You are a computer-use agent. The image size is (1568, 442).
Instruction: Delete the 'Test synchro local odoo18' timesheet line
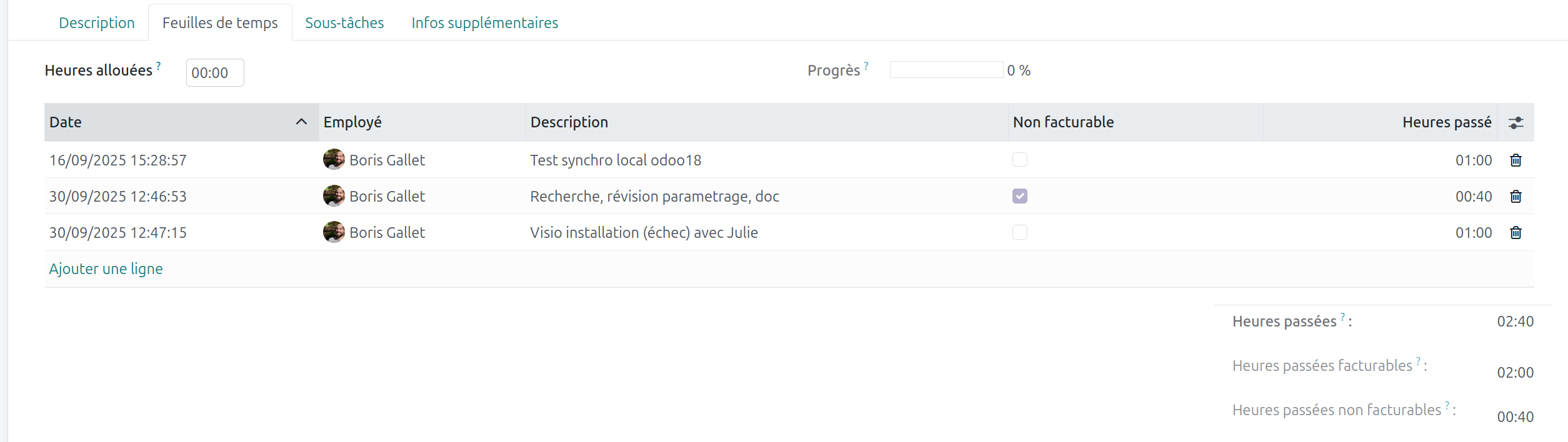pos(1516,160)
